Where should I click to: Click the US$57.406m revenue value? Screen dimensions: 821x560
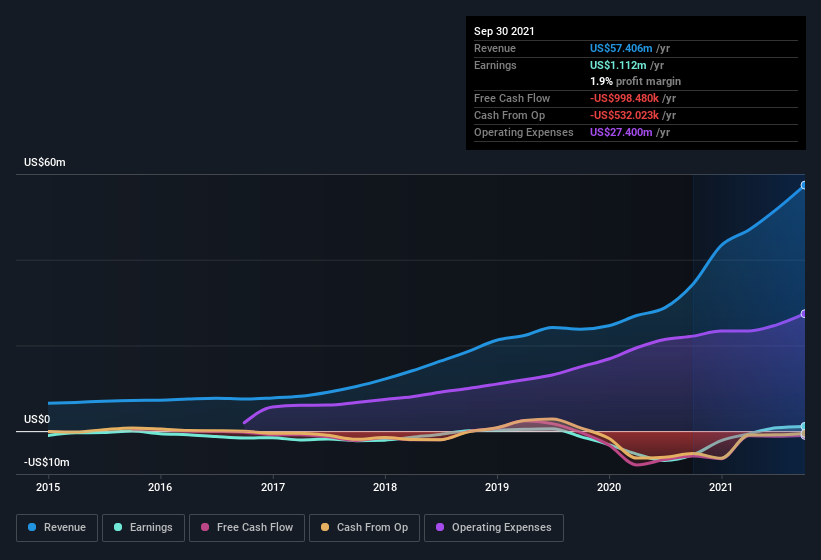point(621,48)
